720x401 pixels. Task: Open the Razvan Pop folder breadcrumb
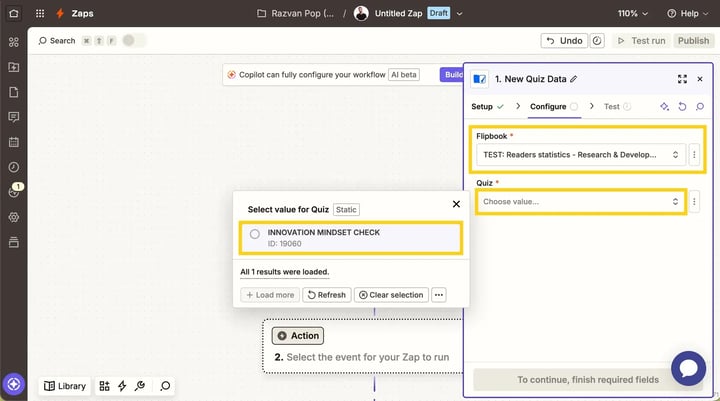point(296,13)
